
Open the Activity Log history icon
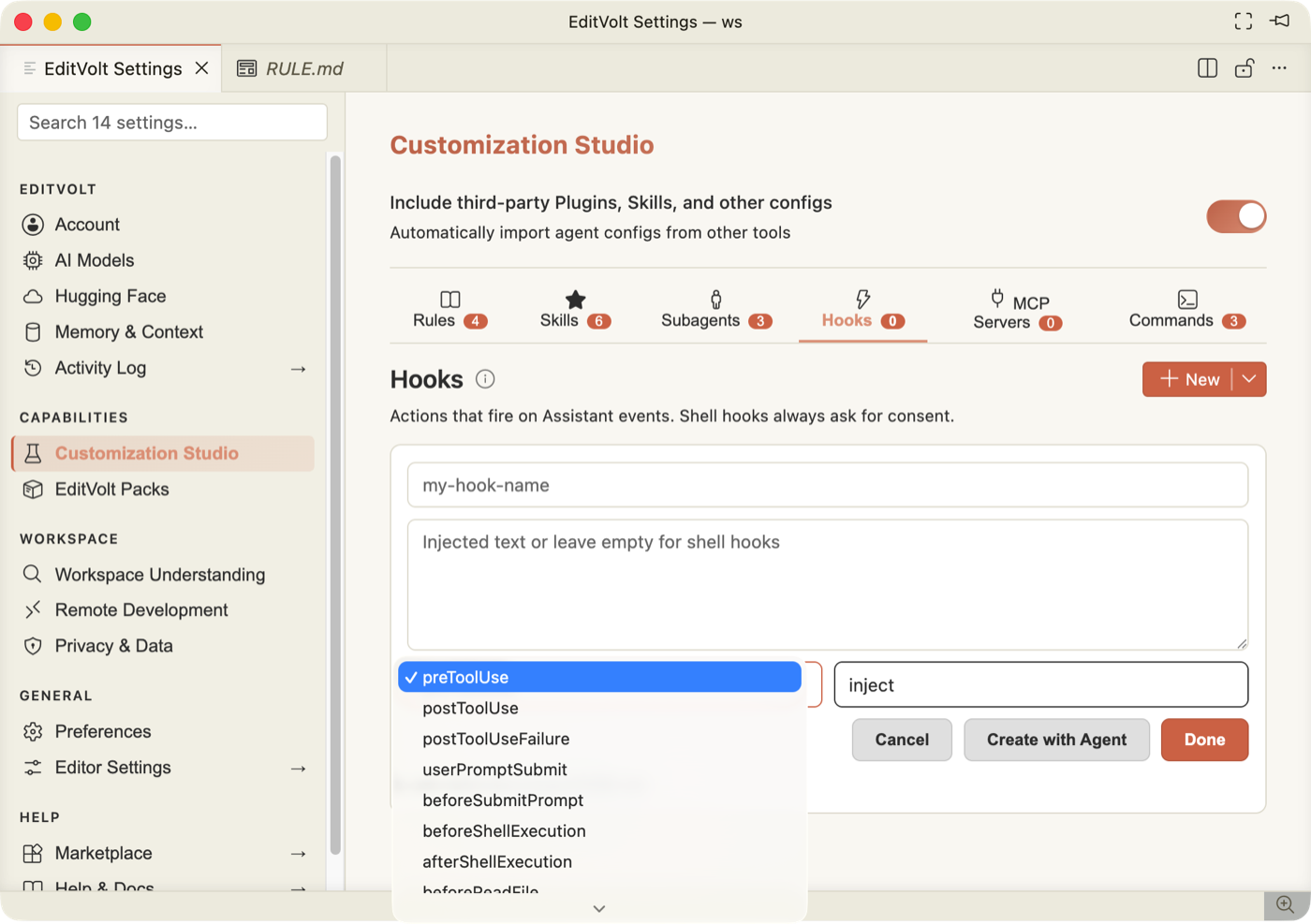[x=33, y=368]
